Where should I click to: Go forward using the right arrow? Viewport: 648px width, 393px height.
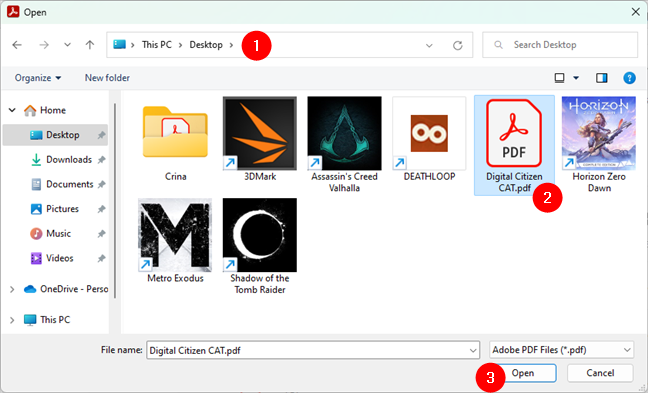pyautogui.click(x=44, y=45)
